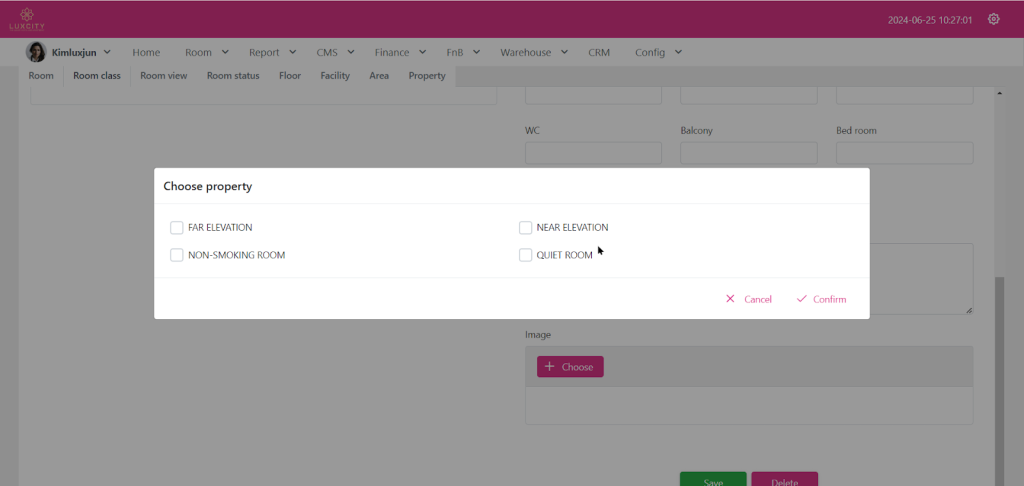Check the FAR ELEVATION checkbox

[x=177, y=227]
